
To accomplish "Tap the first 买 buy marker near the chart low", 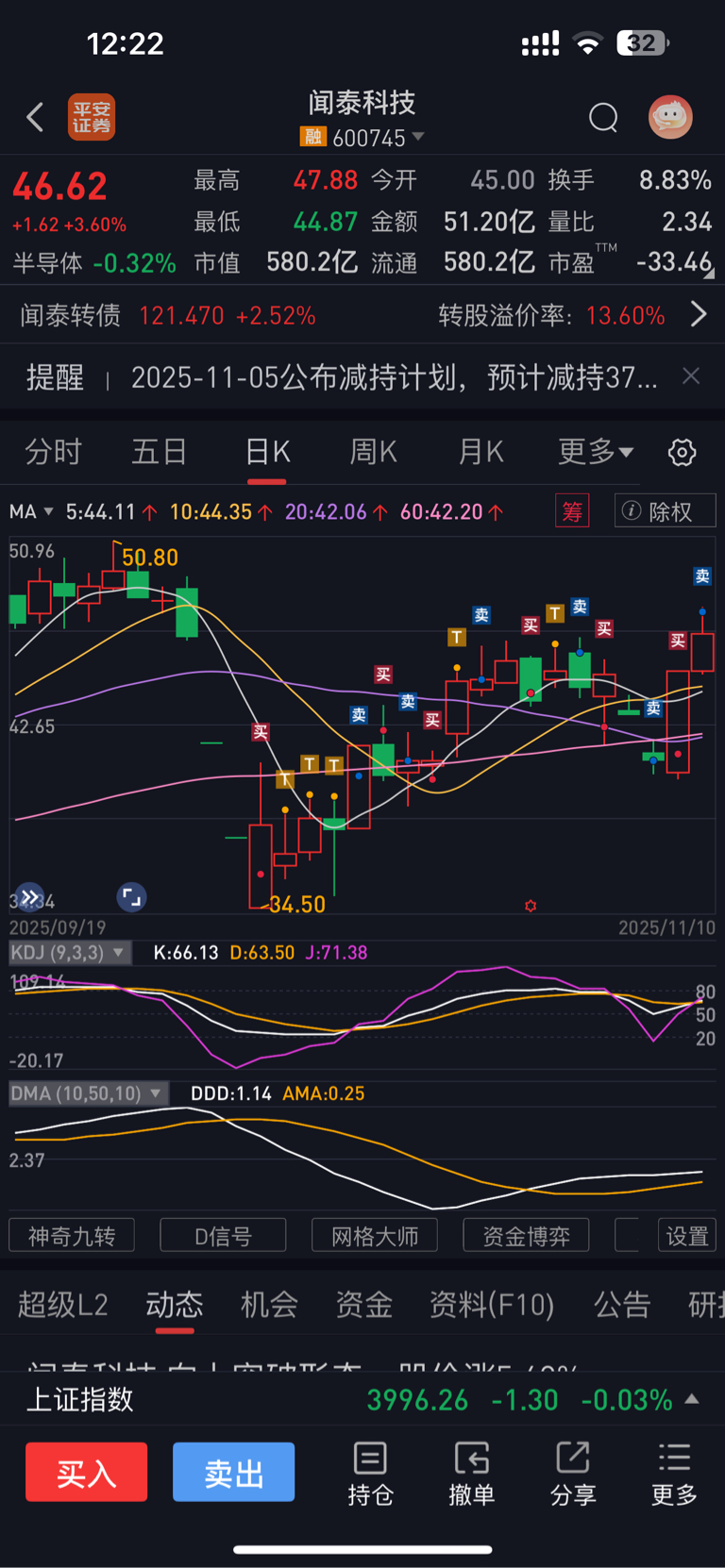I will 261,731.
